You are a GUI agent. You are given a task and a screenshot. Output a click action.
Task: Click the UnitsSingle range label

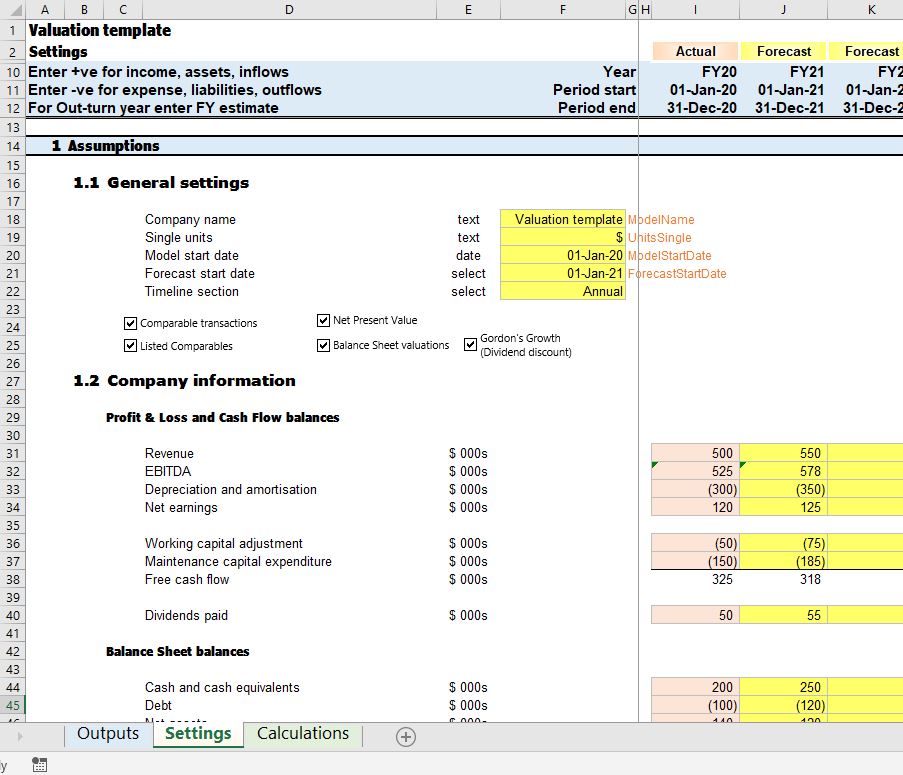pos(659,237)
